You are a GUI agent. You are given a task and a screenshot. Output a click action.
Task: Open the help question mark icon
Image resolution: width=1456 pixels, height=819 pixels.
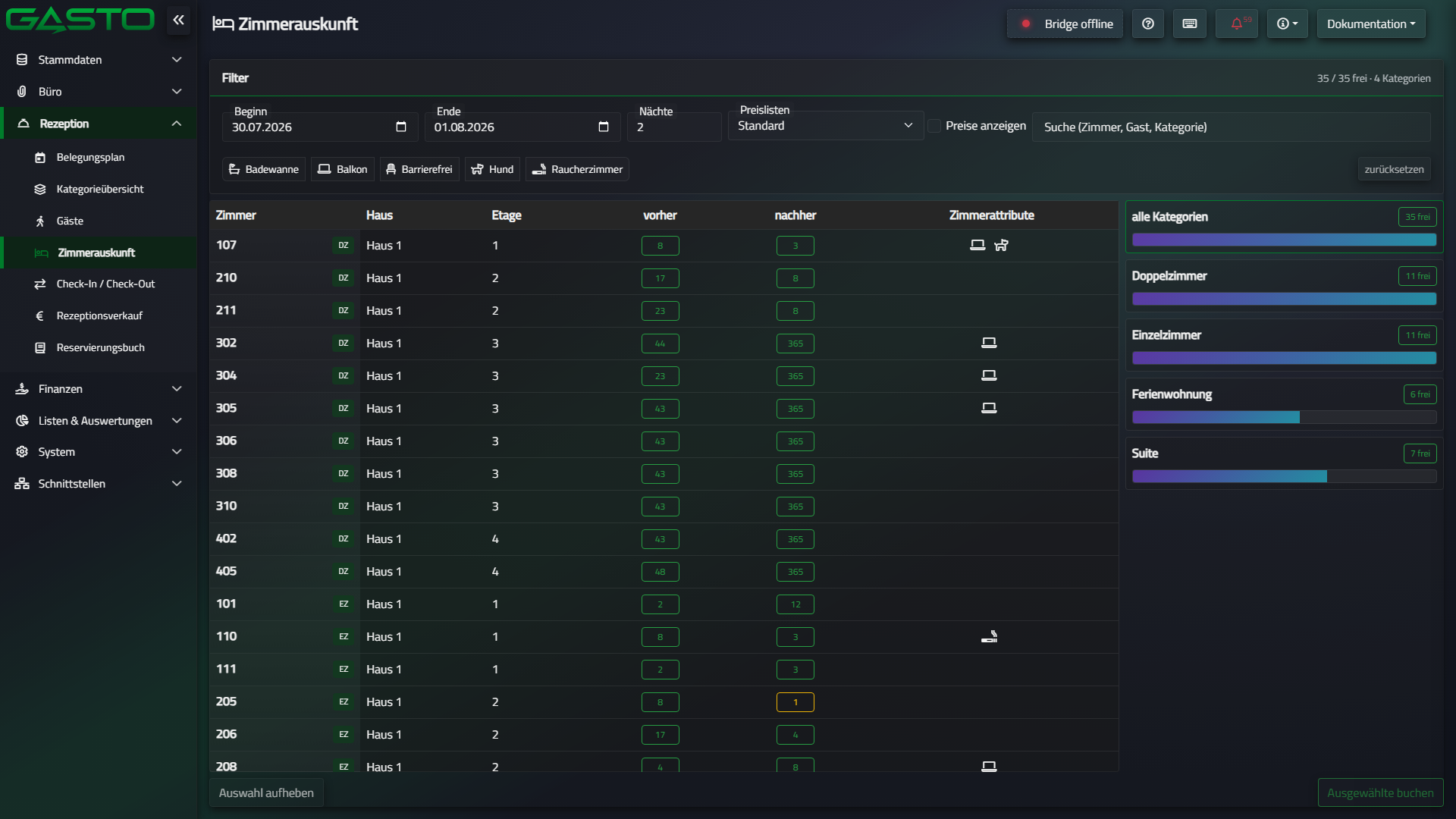click(1148, 24)
